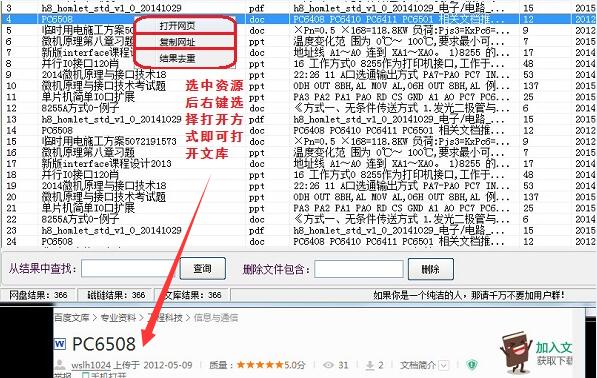Click the uploader avatar icon near wslh1024
This screenshot has width=597, height=378.
click(x=60, y=365)
